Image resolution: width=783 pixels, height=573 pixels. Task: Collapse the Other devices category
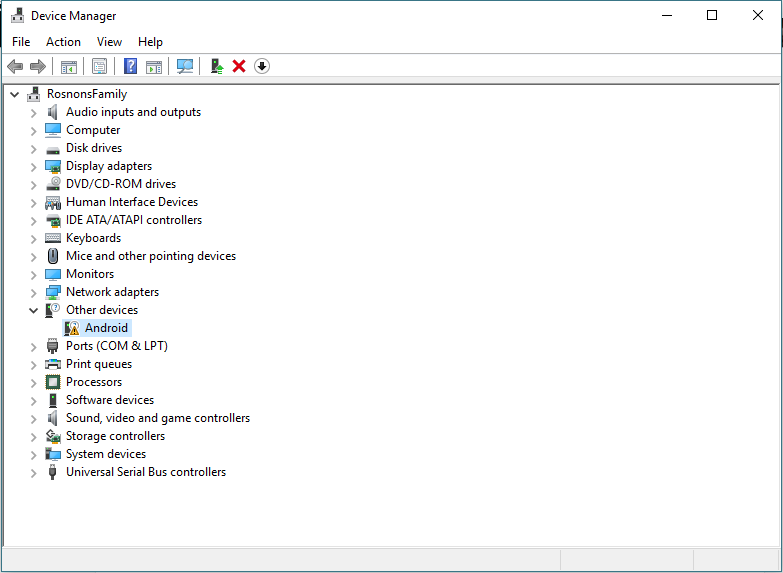(33, 310)
